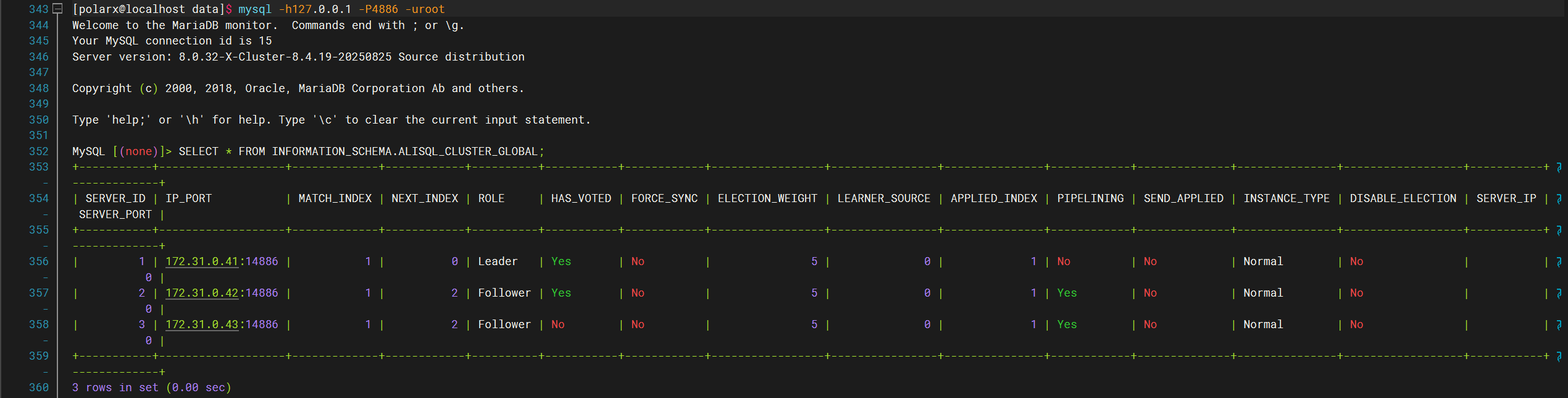Click the word-wrap arrow icon on line 357
Viewport: 1568px width, 398px height.
[x=1559, y=294]
